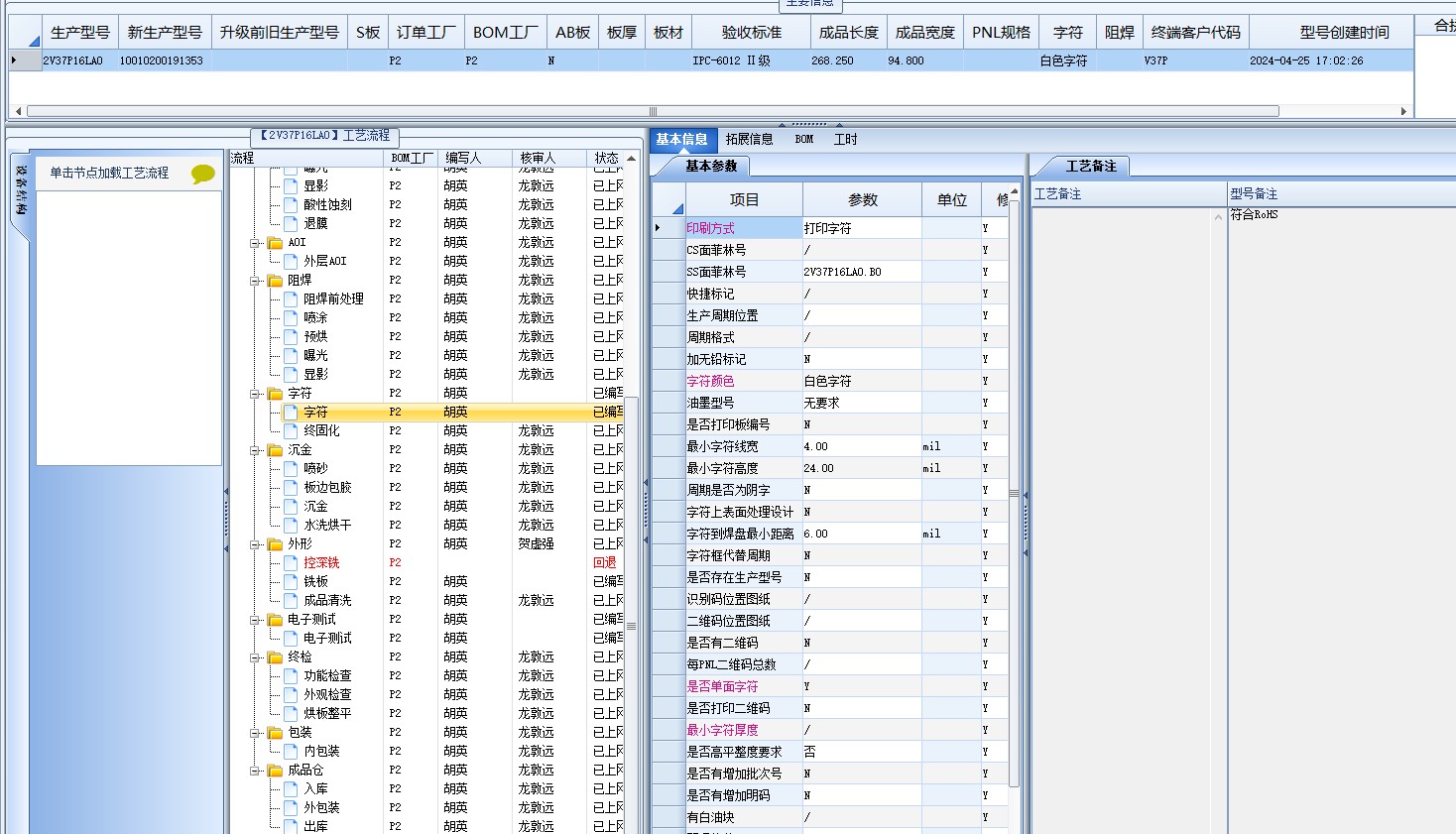Collapse the AOI tree node
Screen dimensions: 1456x834
click(256, 243)
